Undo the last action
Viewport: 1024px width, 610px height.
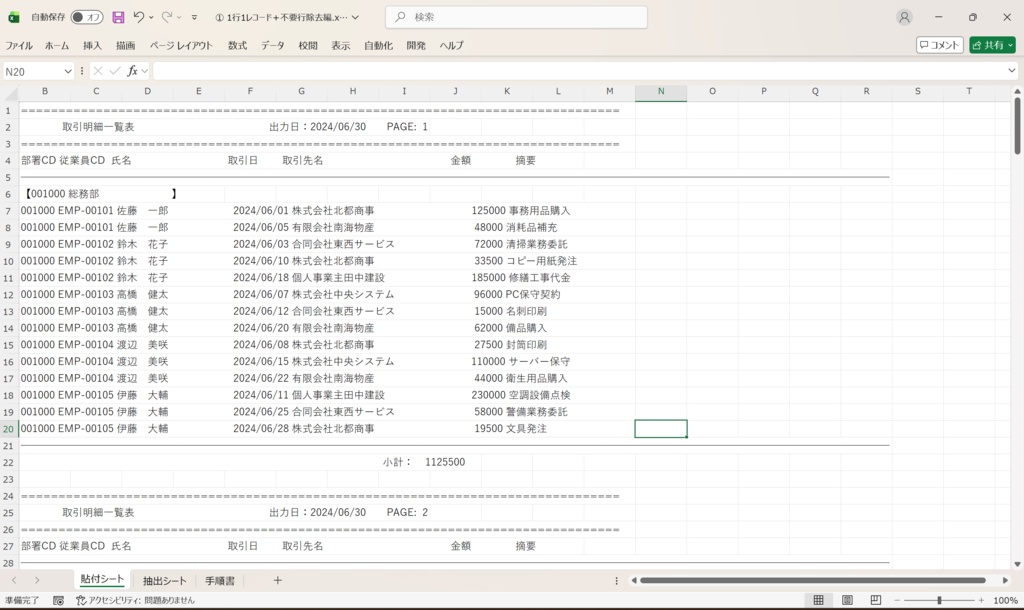pyautogui.click(x=138, y=17)
